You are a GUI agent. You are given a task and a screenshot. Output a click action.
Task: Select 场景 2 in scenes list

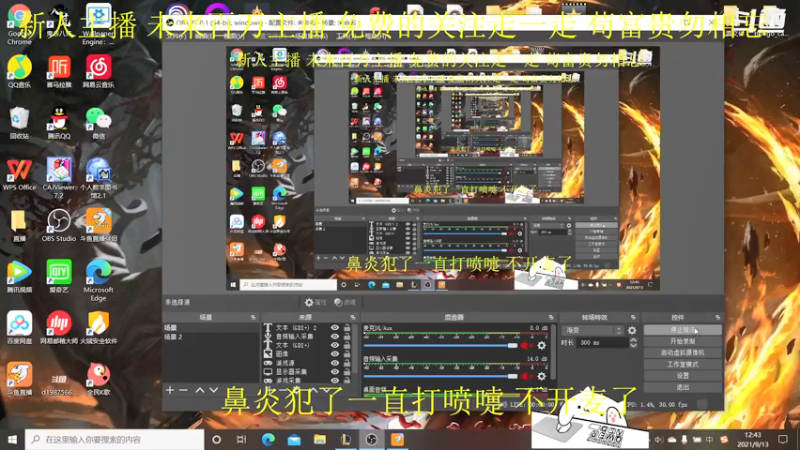pyautogui.click(x=211, y=337)
